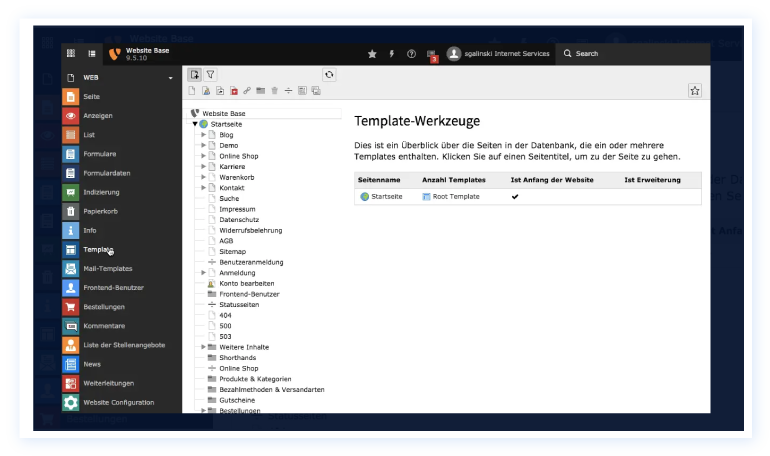The width and height of the screenshot is (770, 456).
Task: Click the Liste der Stellenangebote module icon
Action: pos(71,345)
